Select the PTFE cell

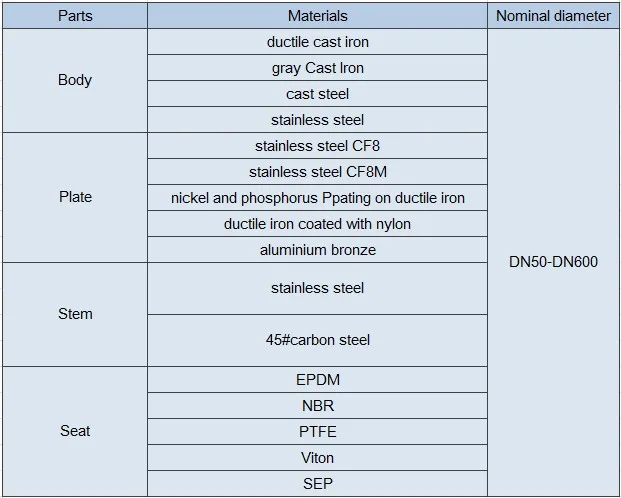[317, 432]
